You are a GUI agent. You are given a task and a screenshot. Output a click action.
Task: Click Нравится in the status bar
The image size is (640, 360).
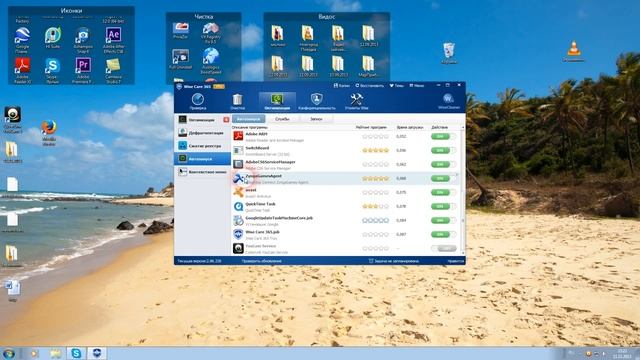pyautogui.click(x=456, y=261)
